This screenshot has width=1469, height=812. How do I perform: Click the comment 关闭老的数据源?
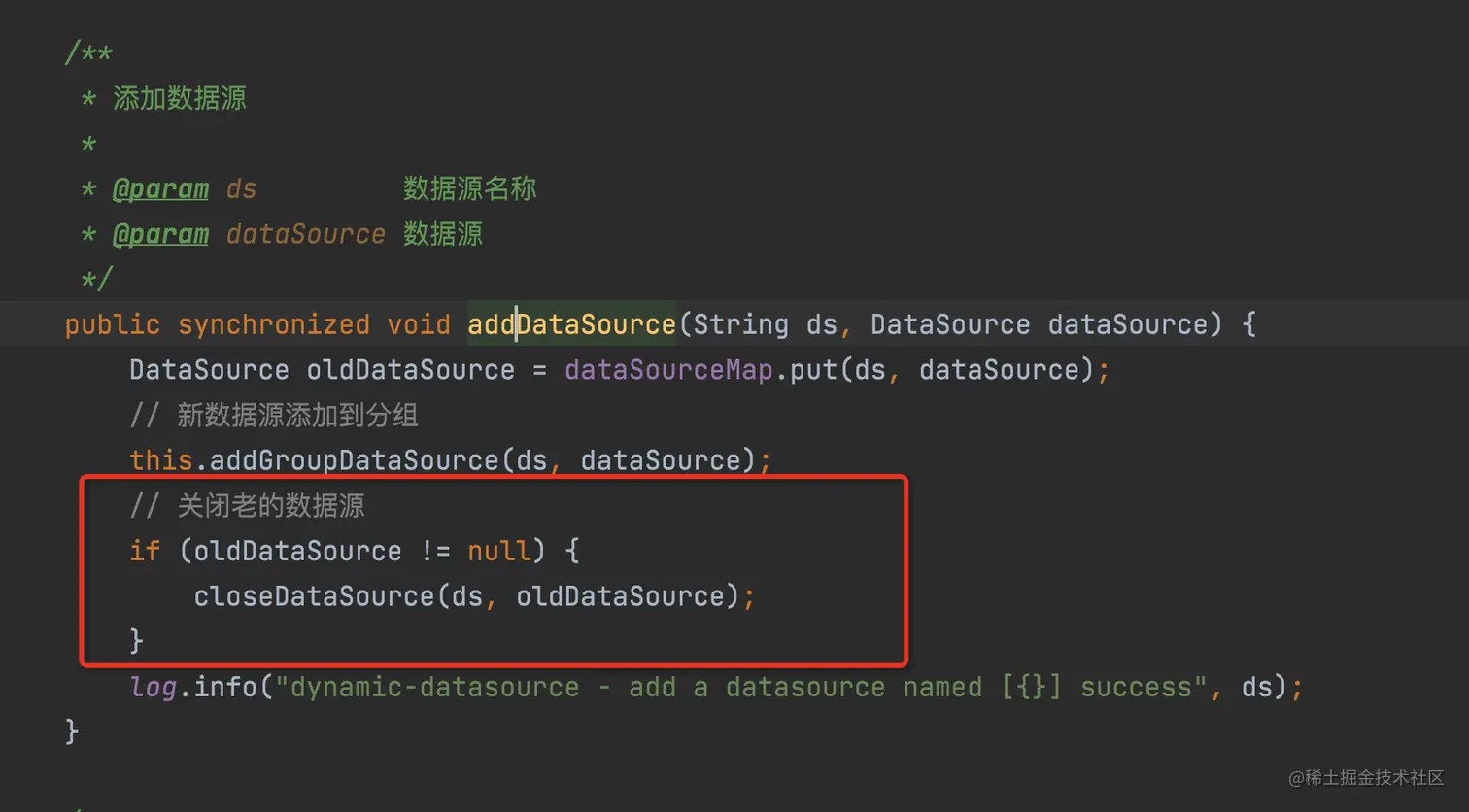[x=270, y=506]
